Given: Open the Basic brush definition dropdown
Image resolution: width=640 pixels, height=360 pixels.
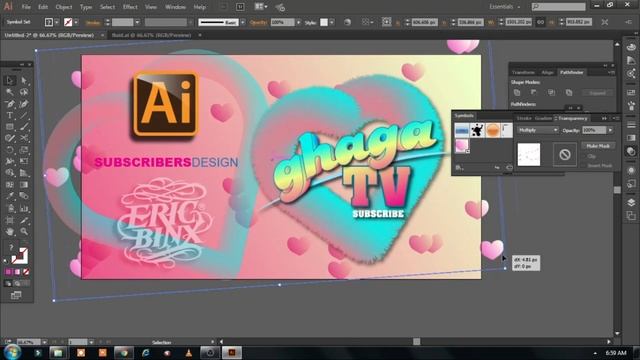Looking at the screenshot, I should (243, 22).
